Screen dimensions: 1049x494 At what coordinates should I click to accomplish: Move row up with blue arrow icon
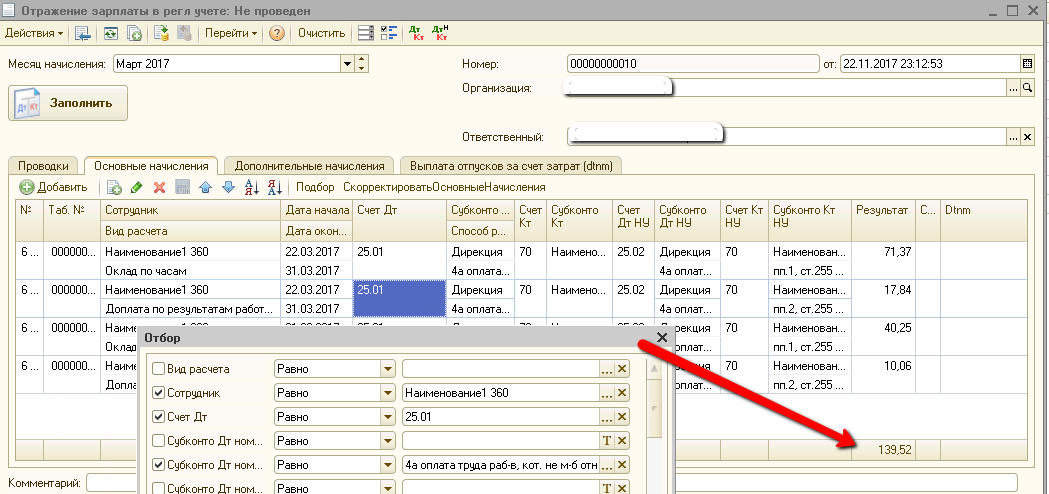pyautogui.click(x=205, y=187)
